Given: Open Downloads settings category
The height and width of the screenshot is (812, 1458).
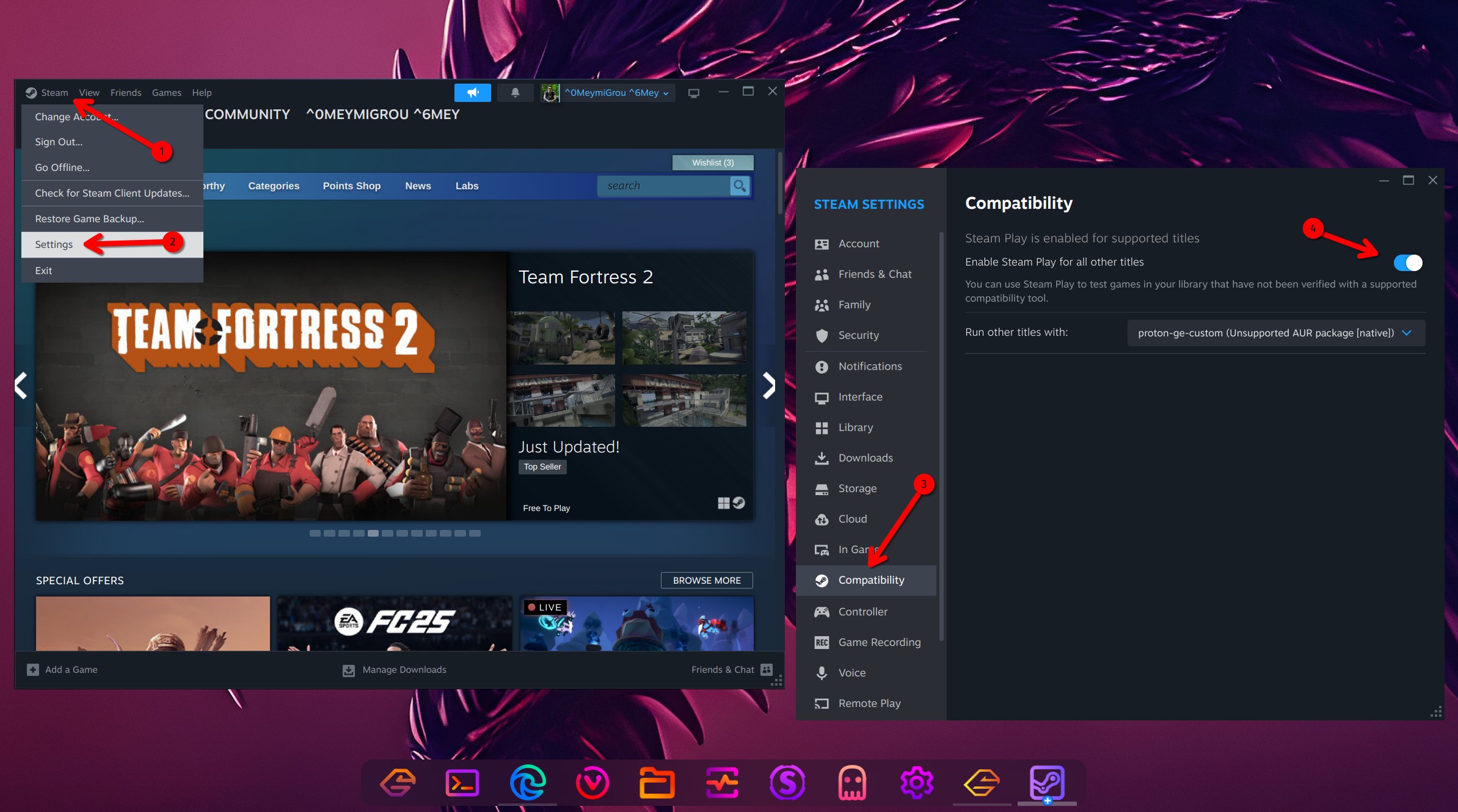Looking at the screenshot, I should [866, 458].
